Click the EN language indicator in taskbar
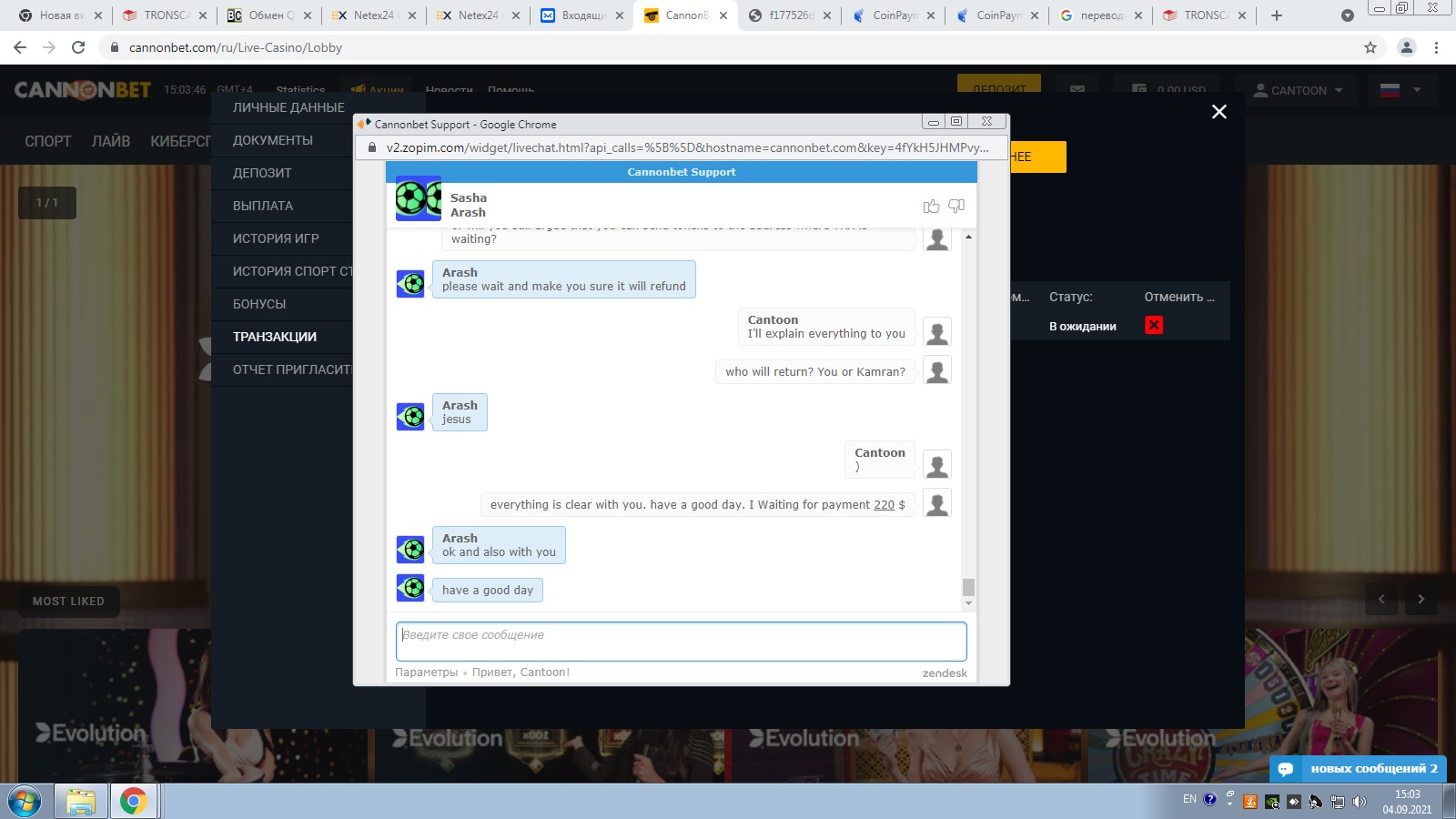This screenshot has width=1456, height=819. 1189,799
